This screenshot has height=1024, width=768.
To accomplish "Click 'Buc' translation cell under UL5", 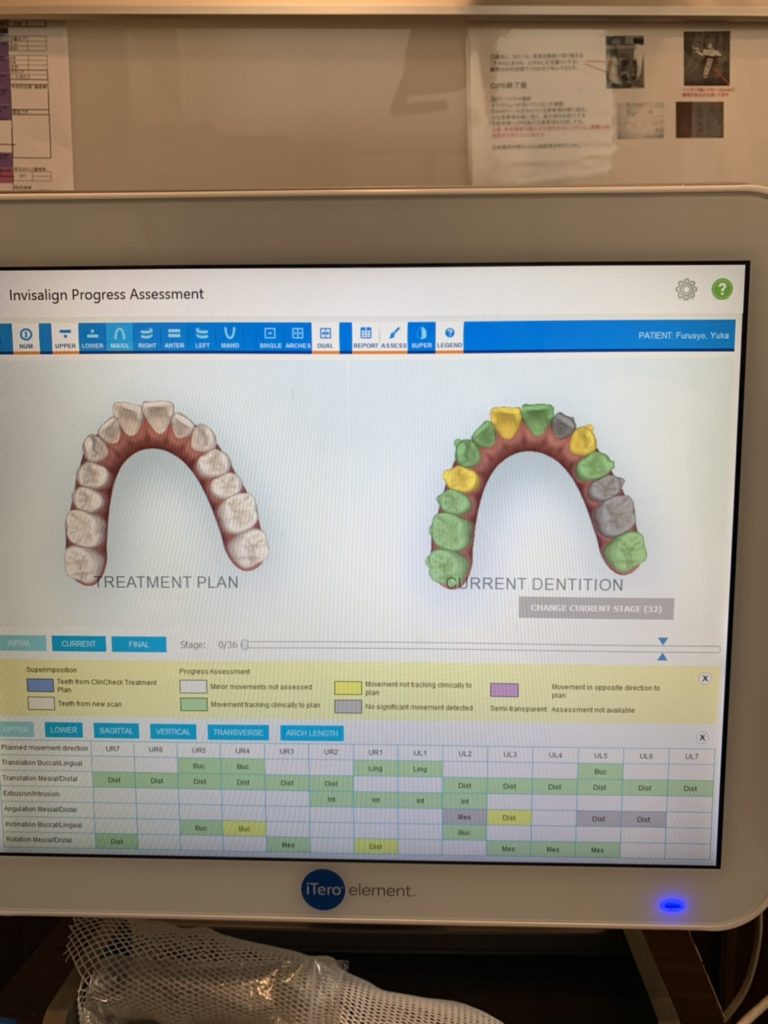I will coord(600,771).
